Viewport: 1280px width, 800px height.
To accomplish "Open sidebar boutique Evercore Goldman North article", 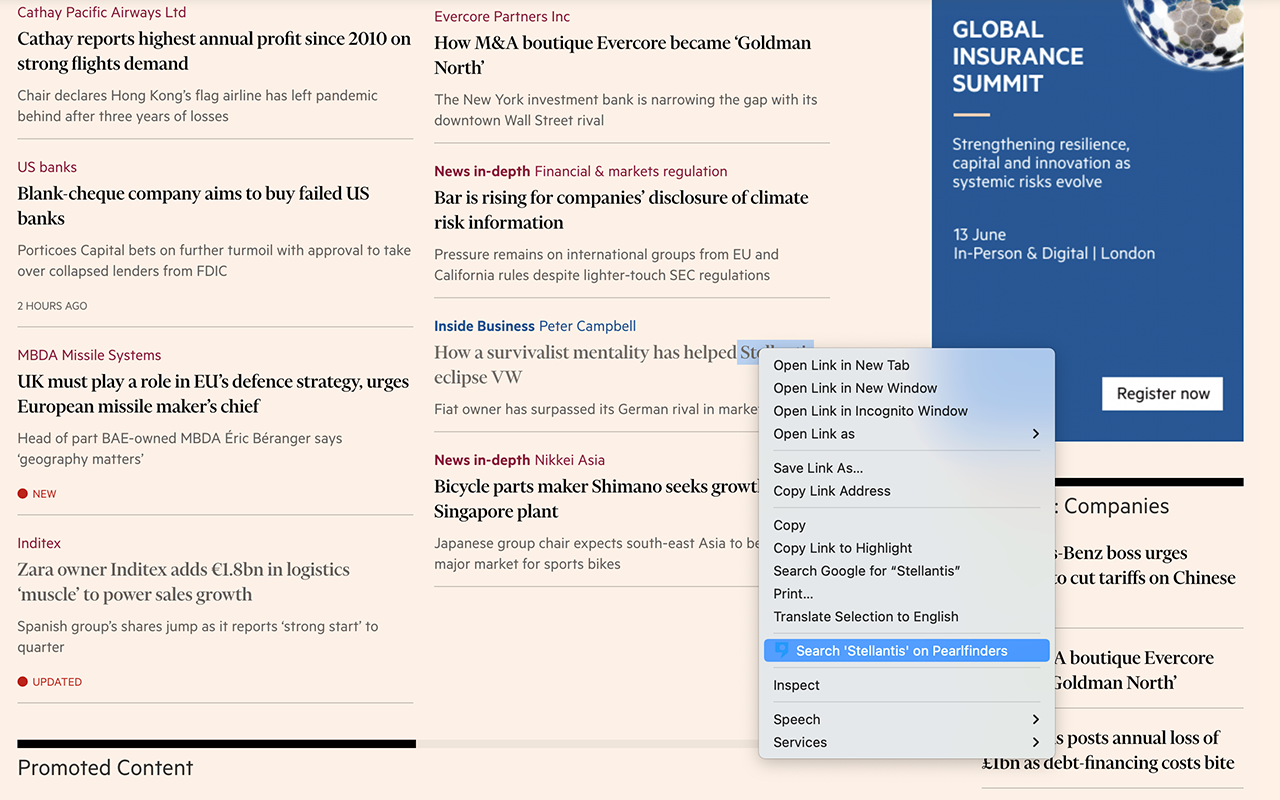I will pos(1134,670).
